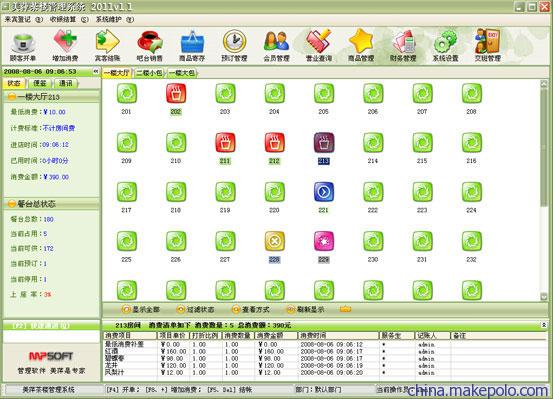Image resolution: width=553 pixels, height=399 pixels.
Task: Select free green table 208
Action: 472,93
